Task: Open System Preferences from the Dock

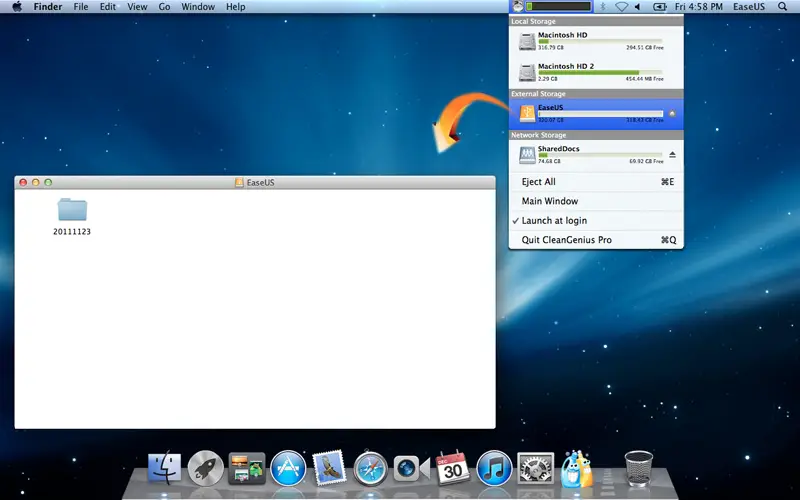Action: pos(535,468)
